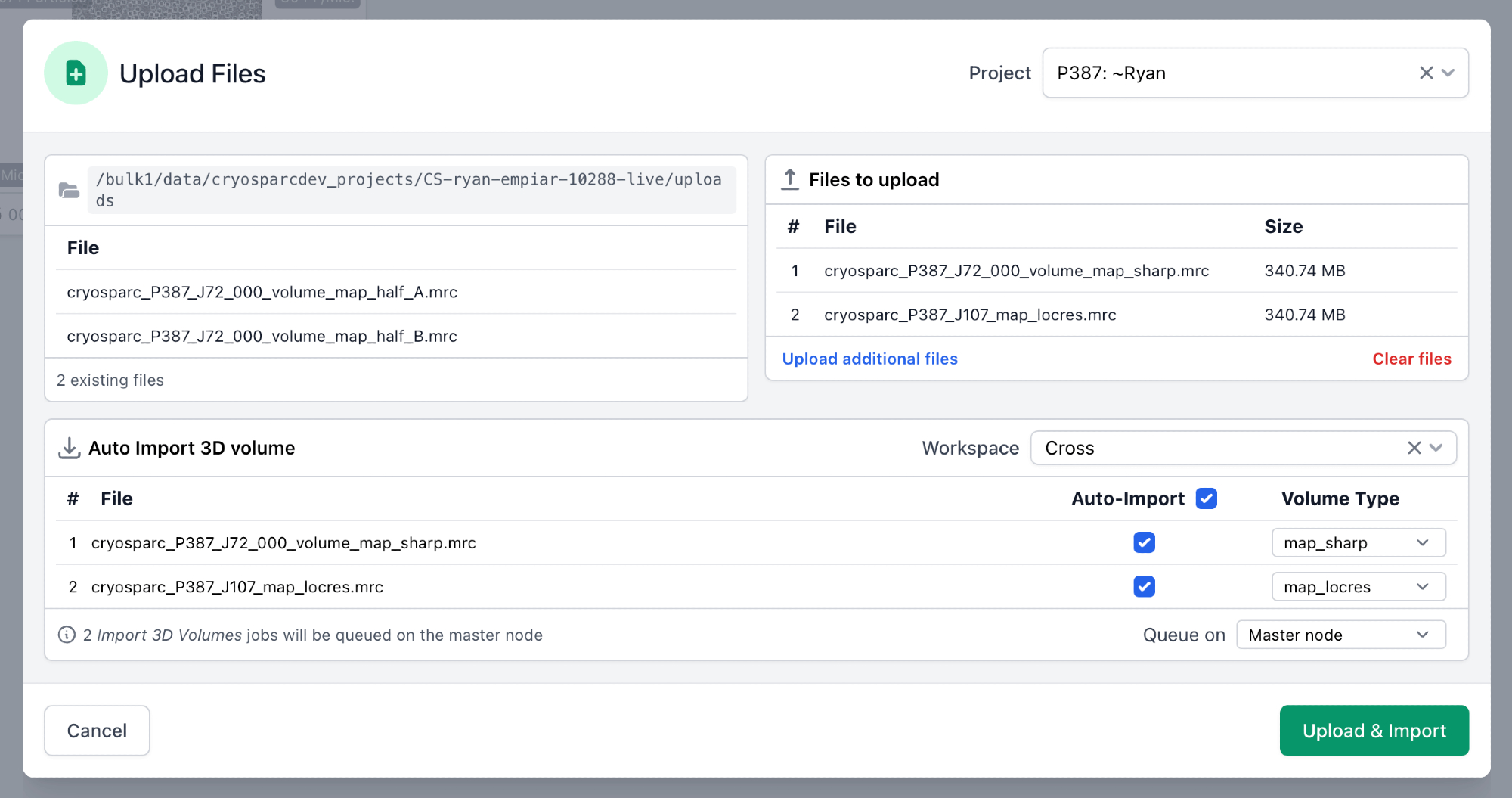This screenshot has width=1512, height=798.
Task: Expand the Project dropdown chevron
Action: pos(1448,73)
